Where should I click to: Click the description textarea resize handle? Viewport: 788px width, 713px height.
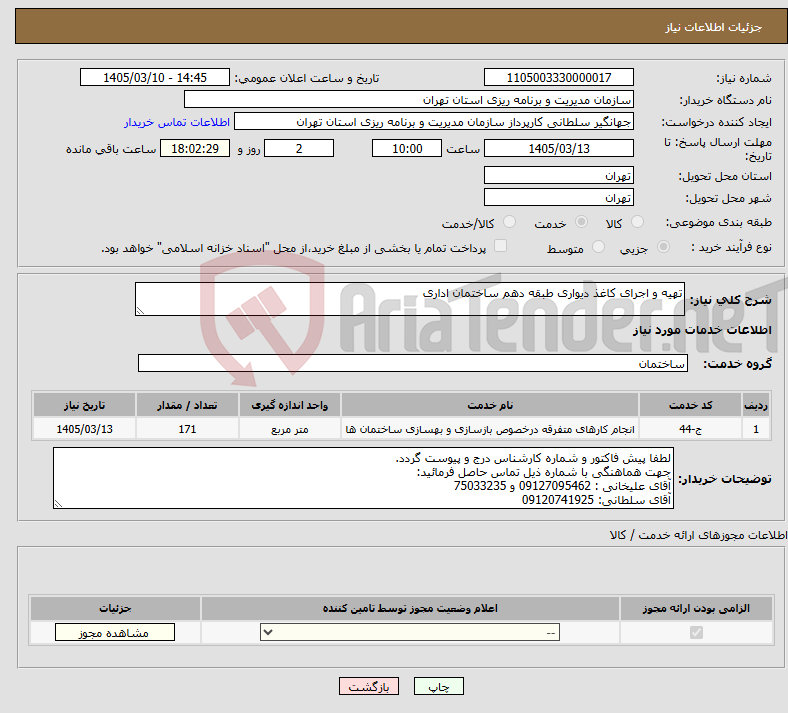click(140, 311)
